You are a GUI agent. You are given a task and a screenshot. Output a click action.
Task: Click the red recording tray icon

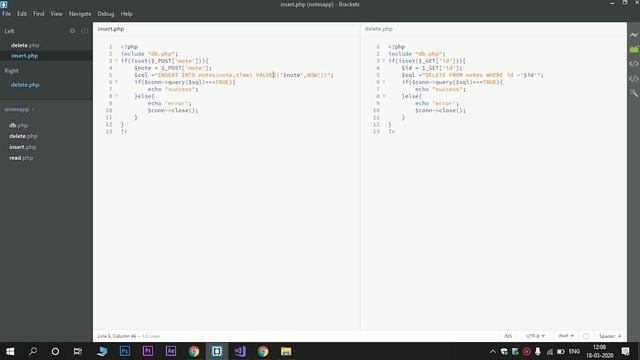[527, 351]
